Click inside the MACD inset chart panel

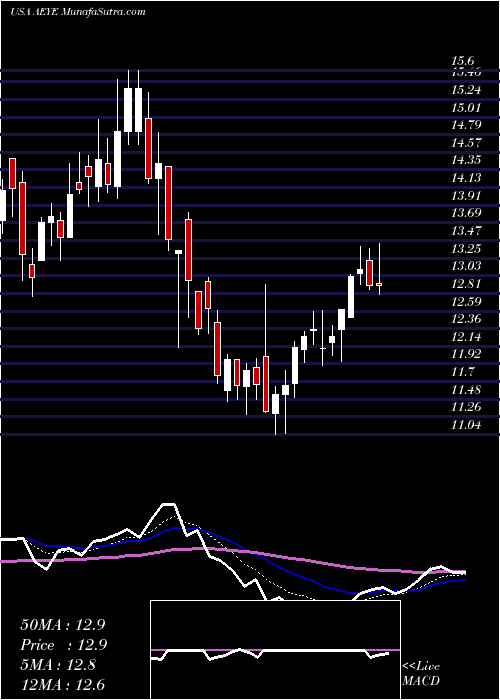[275, 650]
